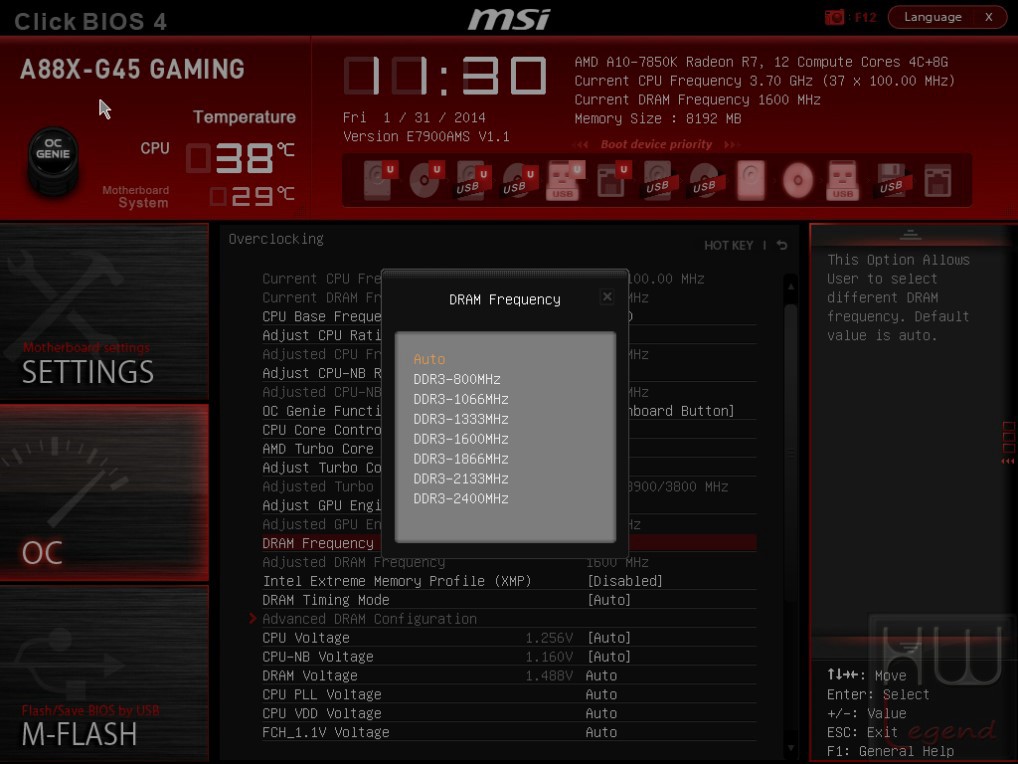Screen dimensions: 1018x764
Task: Choose DDR3-1333MHz option
Action: [x=461, y=419]
